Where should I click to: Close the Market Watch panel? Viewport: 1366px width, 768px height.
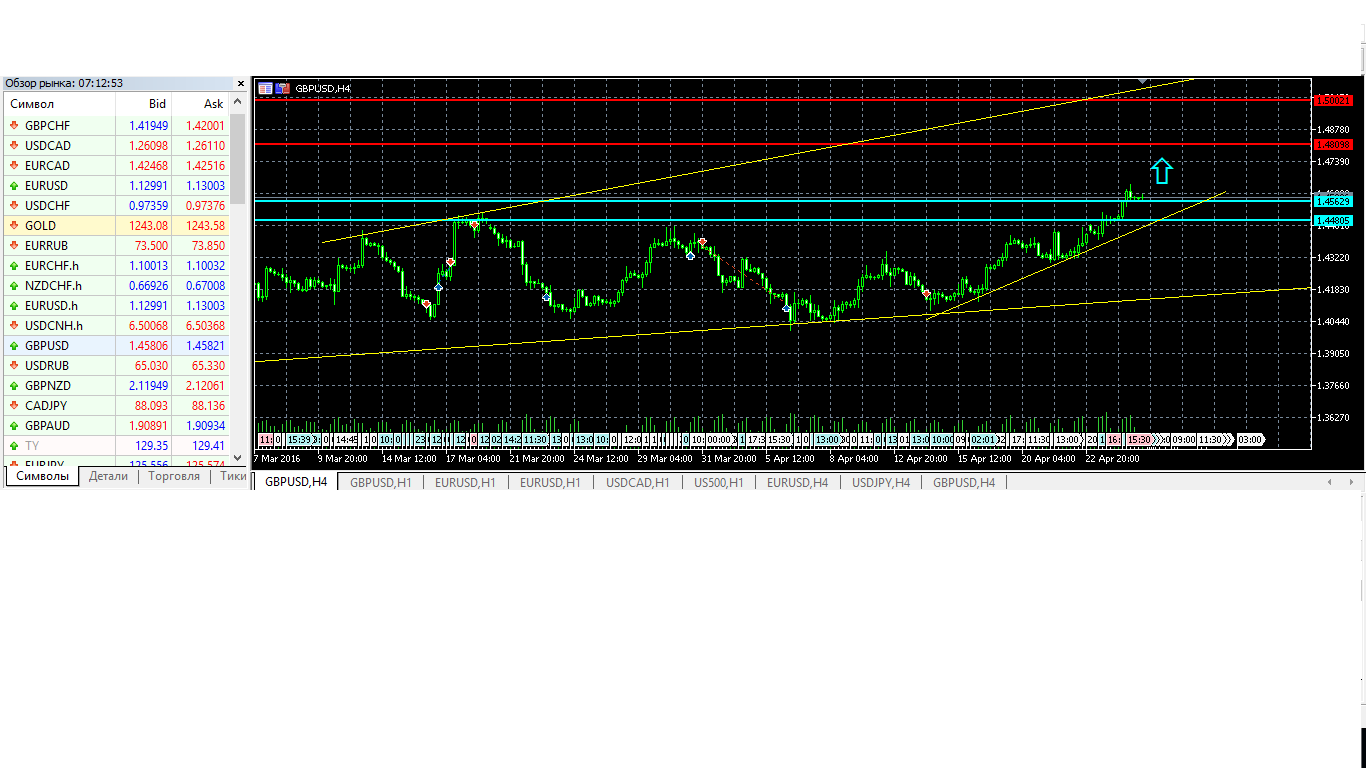(240, 83)
